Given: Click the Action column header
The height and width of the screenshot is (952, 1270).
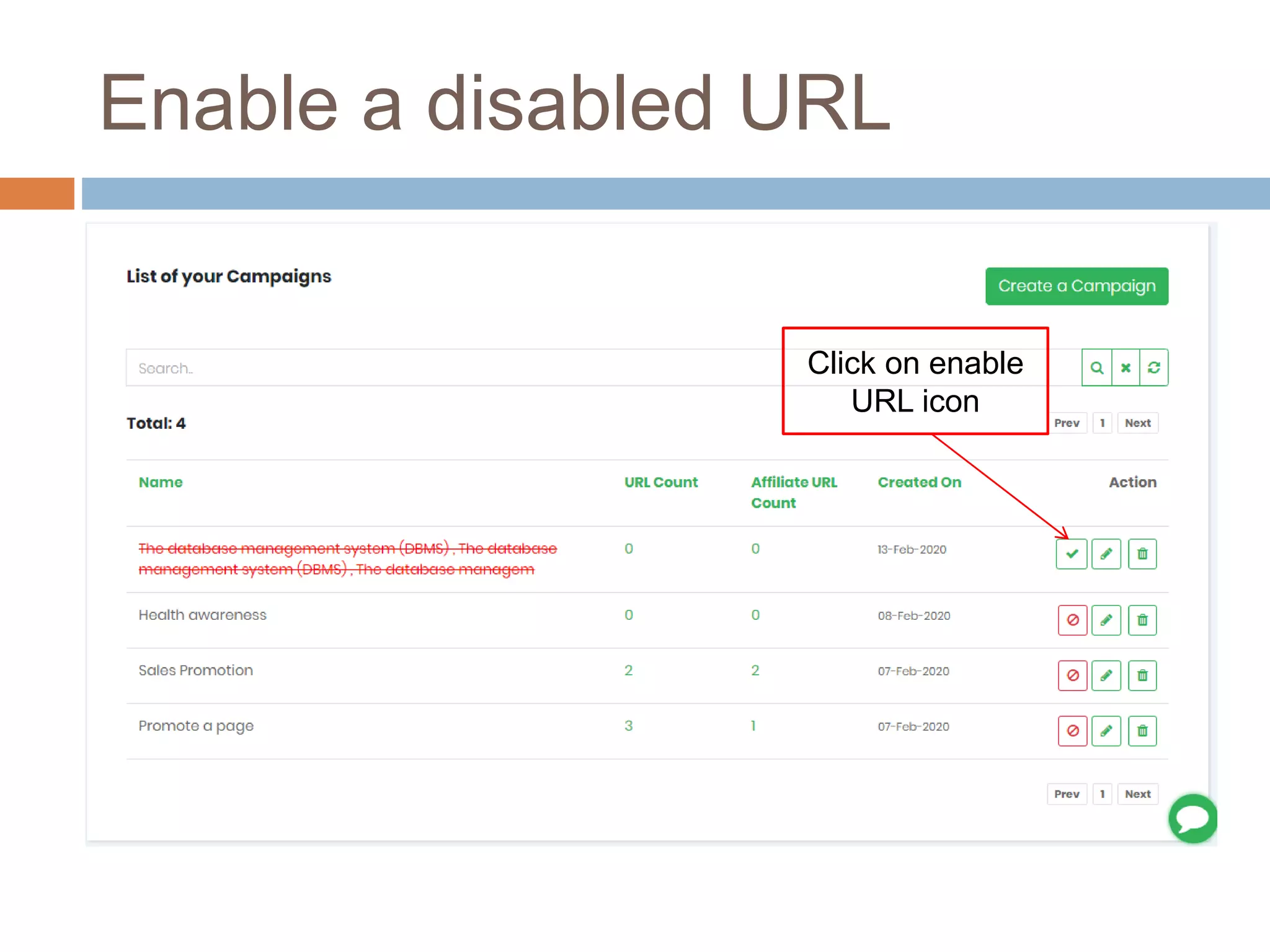Looking at the screenshot, I should (1132, 482).
